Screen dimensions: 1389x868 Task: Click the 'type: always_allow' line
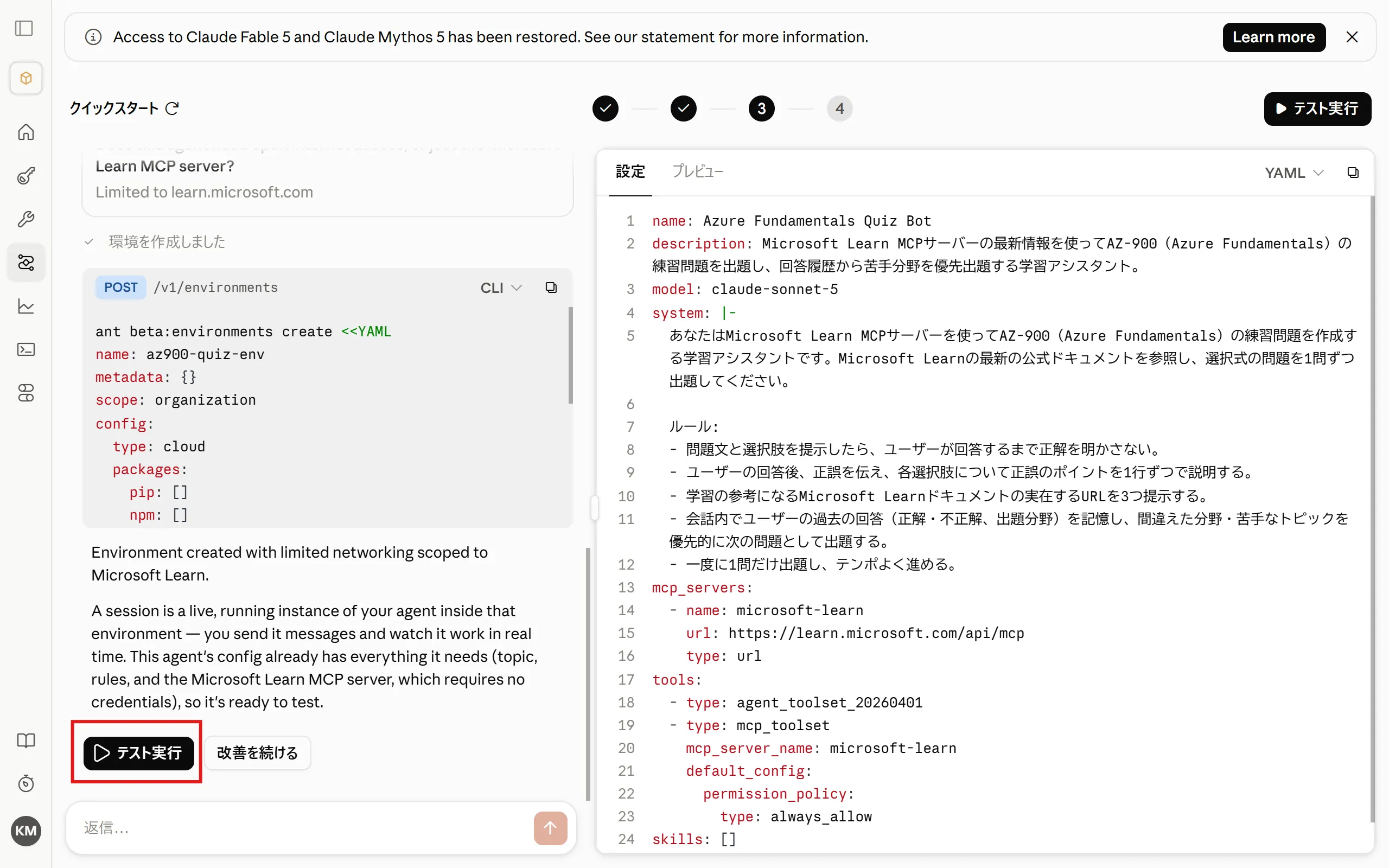point(796,817)
